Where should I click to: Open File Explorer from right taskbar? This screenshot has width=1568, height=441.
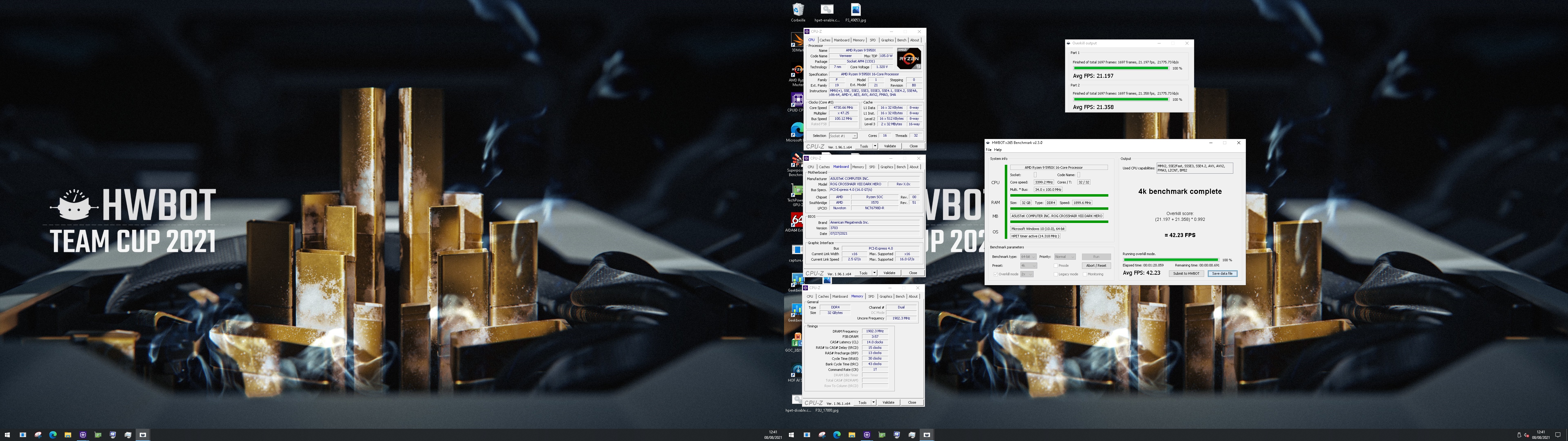[852, 435]
